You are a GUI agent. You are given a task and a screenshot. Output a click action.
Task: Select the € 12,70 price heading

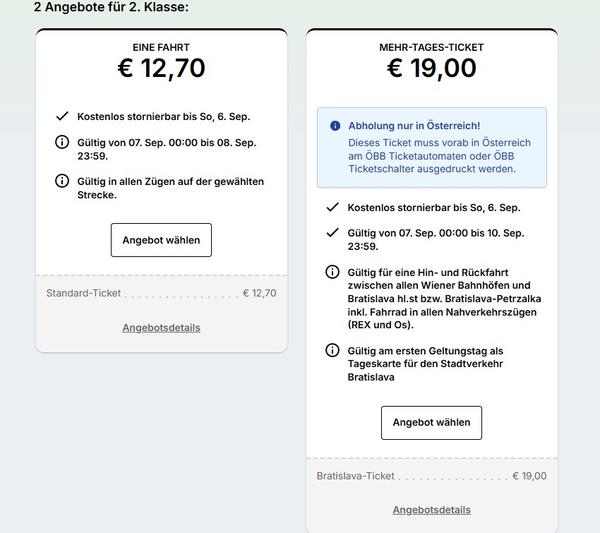pos(161,68)
